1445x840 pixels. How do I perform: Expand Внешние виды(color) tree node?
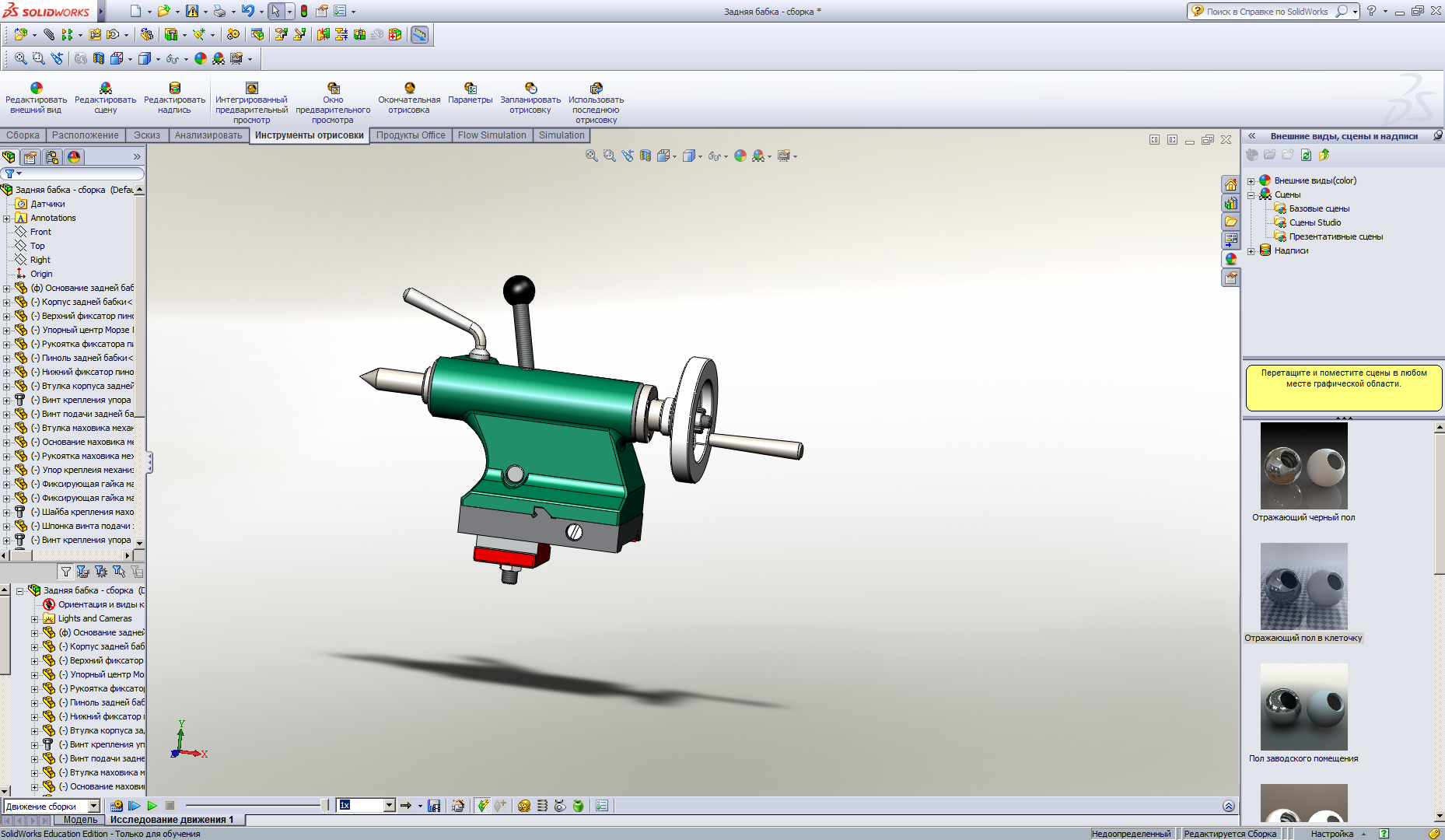point(1251,181)
